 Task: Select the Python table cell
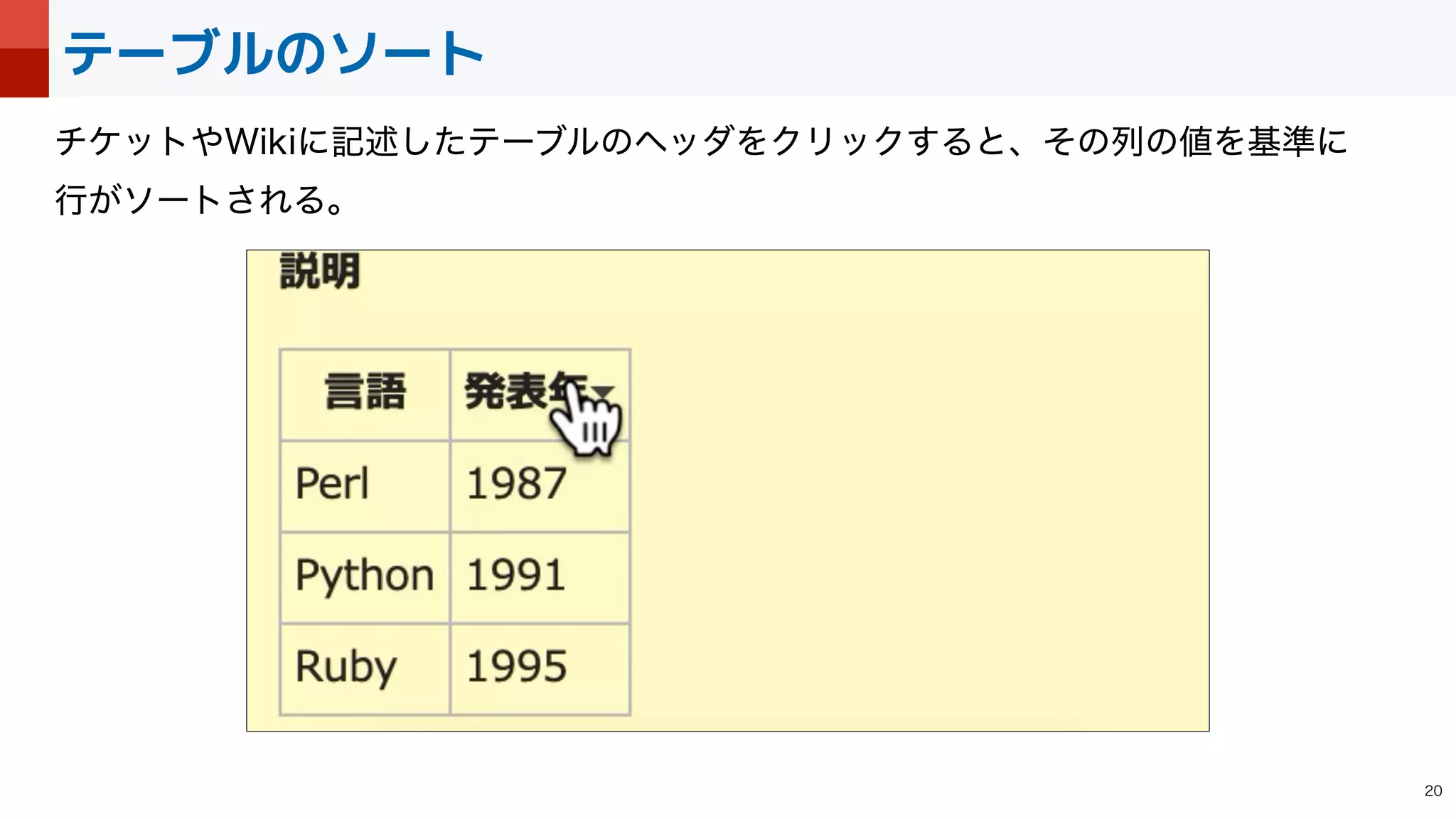click(364, 575)
